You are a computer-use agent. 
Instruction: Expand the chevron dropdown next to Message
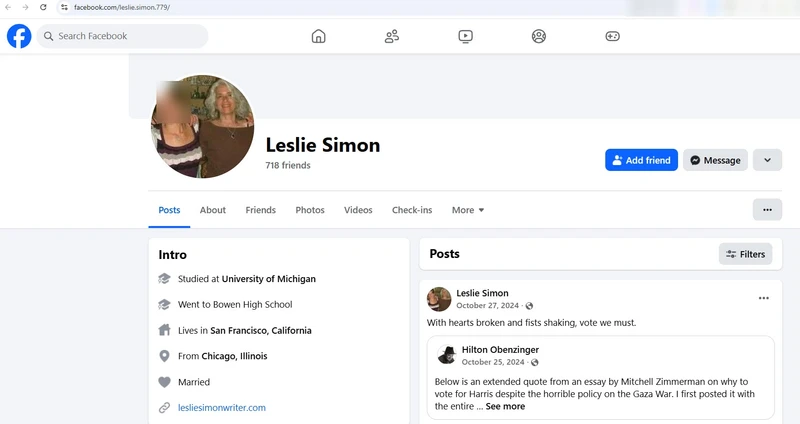[x=767, y=160]
